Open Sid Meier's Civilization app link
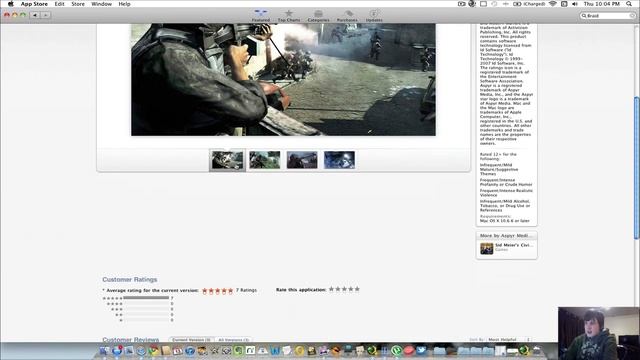The height and width of the screenshot is (360, 640). tap(514, 245)
